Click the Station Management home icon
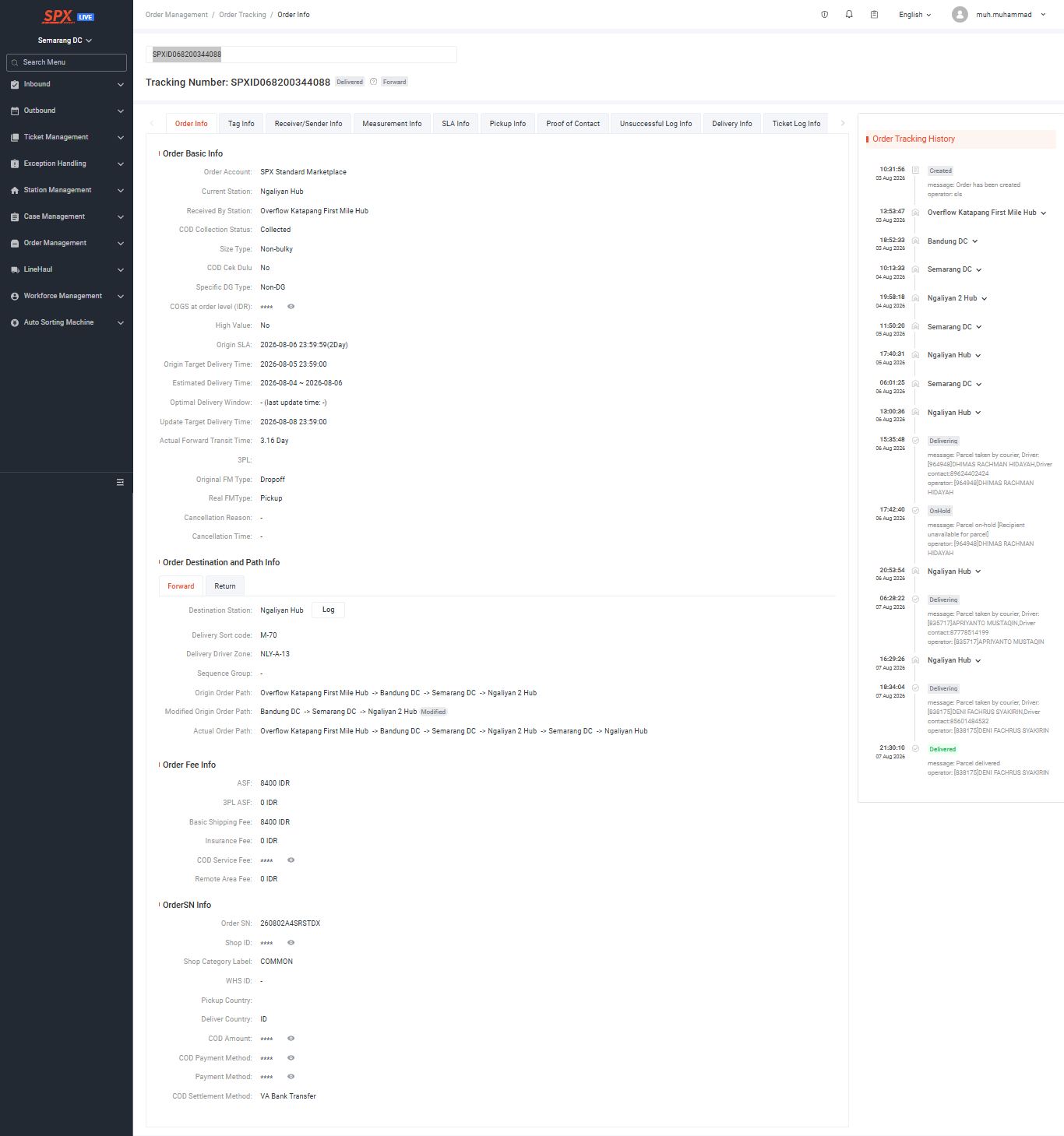Screen dimensions: 1064x1136 15,190
